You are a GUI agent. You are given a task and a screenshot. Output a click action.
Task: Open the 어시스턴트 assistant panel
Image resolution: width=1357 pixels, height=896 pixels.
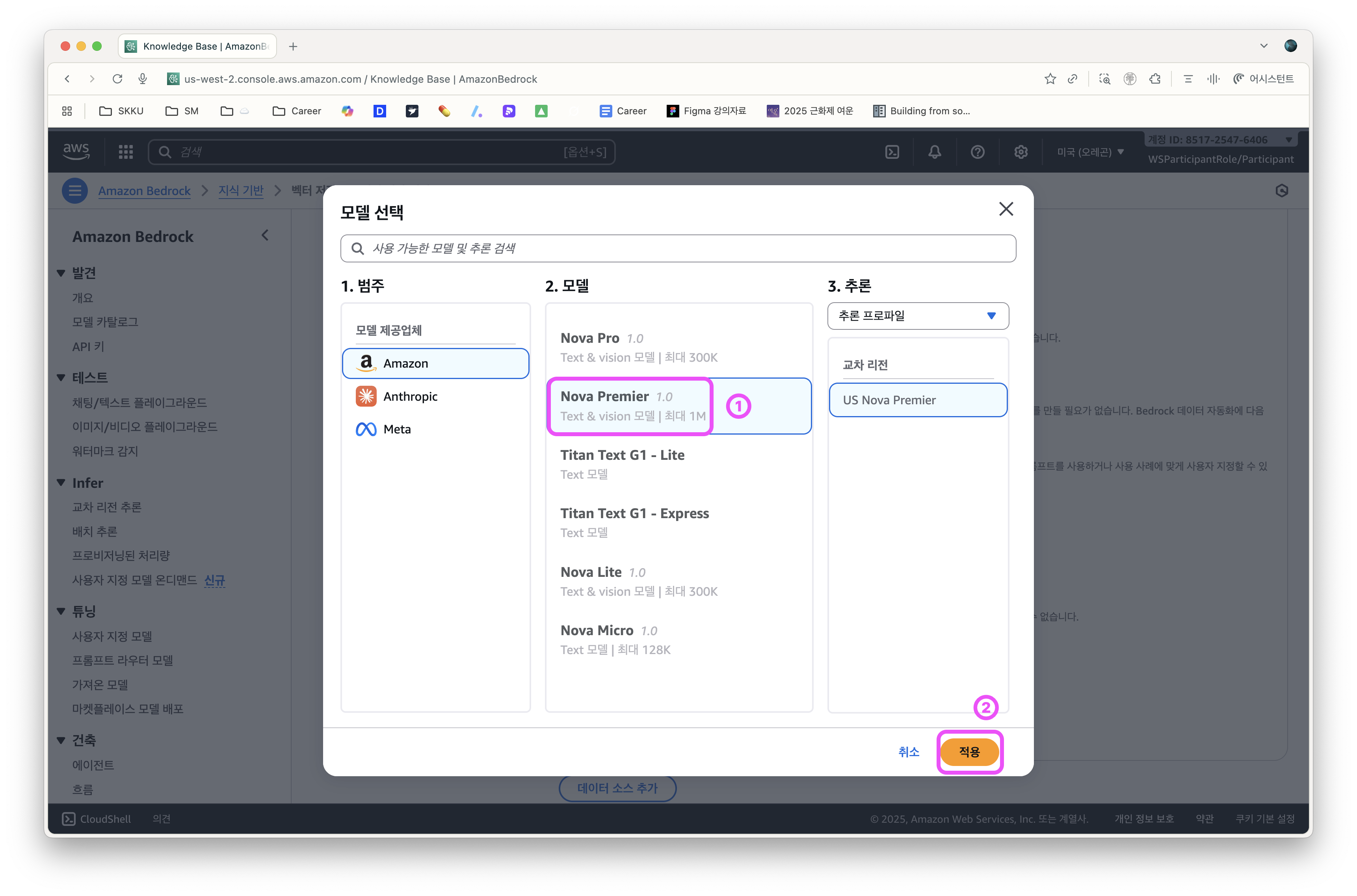coord(1264,79)
